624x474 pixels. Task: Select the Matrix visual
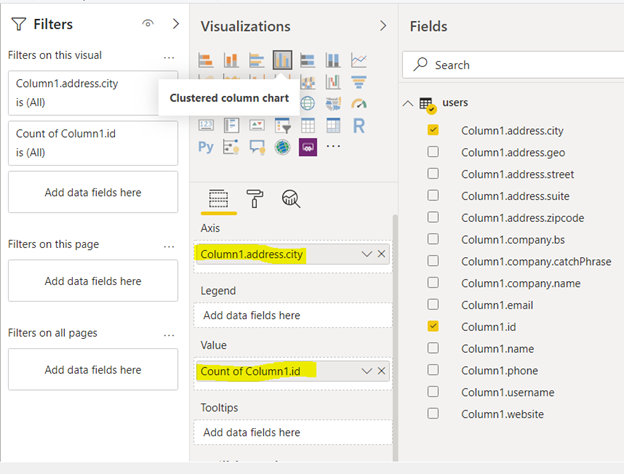coord(333,125)
